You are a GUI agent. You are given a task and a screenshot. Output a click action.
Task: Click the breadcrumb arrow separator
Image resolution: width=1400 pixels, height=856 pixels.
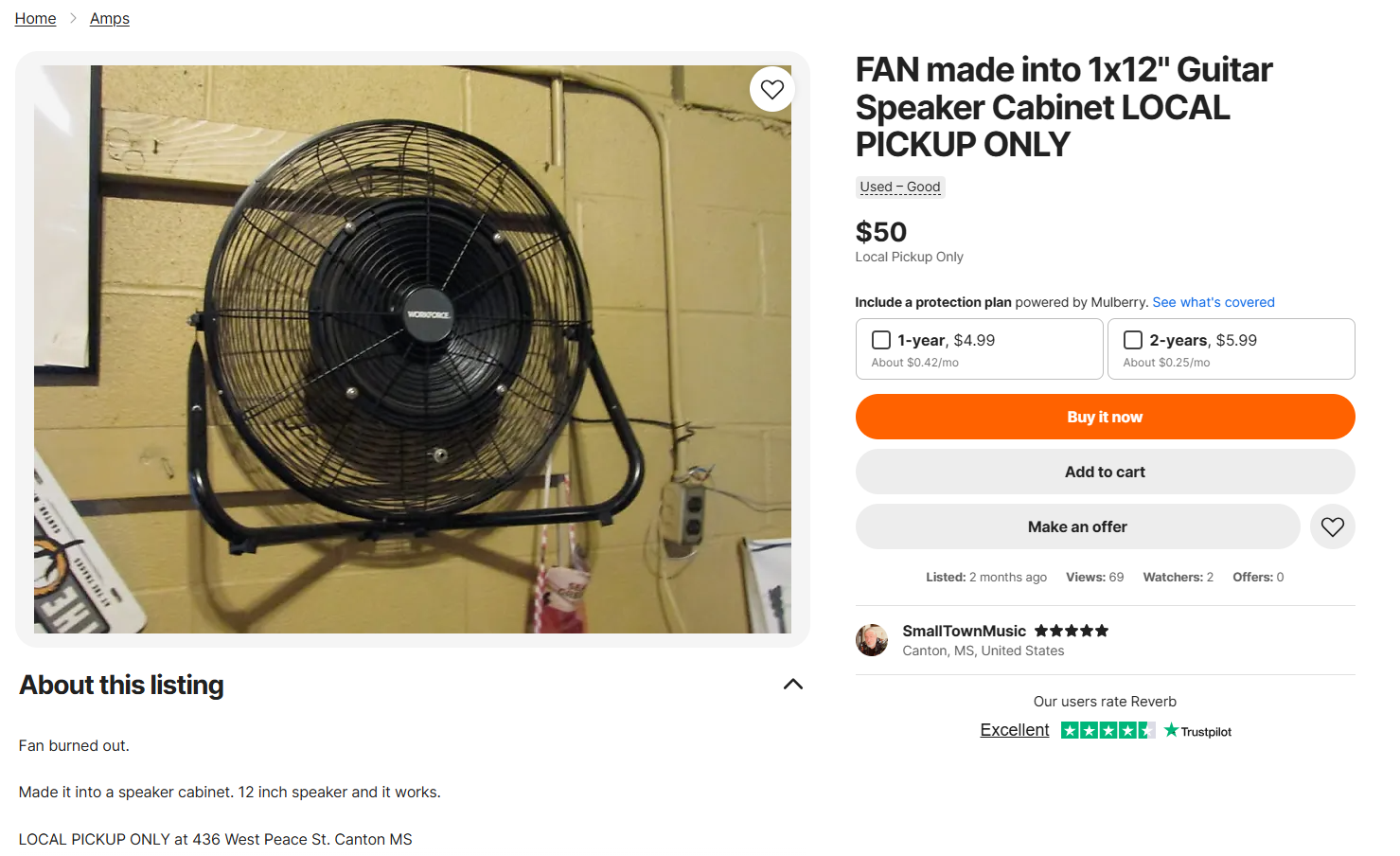73,19
